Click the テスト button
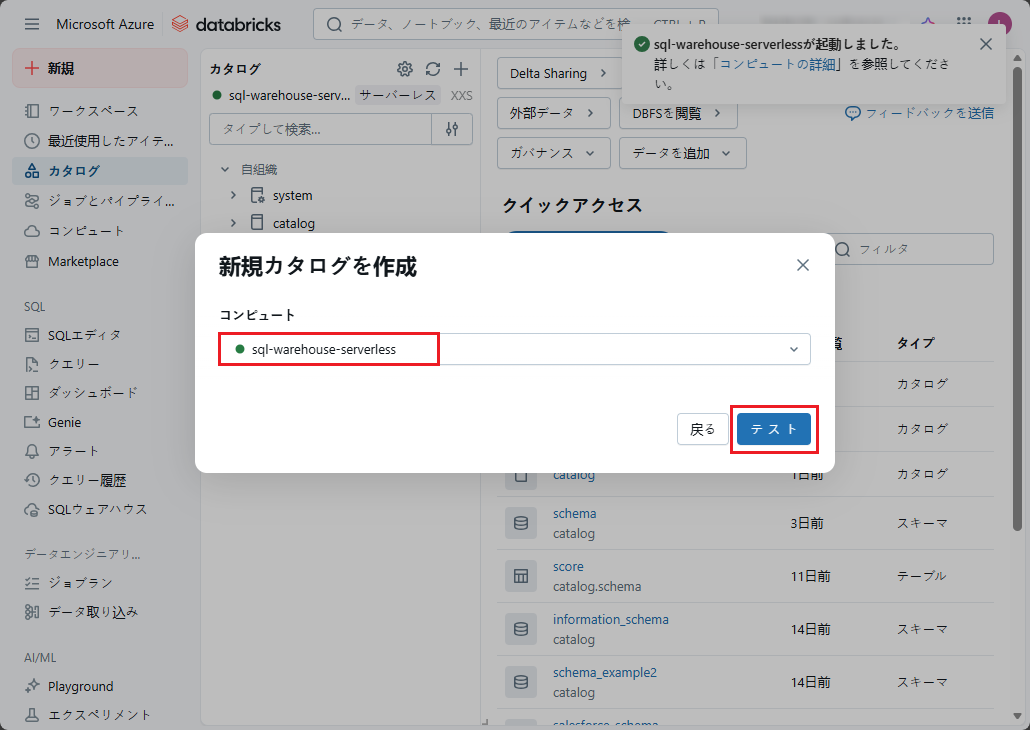The height and width of the screenshot is (730, 1030). pyautogui.click(x=773, y=429)
